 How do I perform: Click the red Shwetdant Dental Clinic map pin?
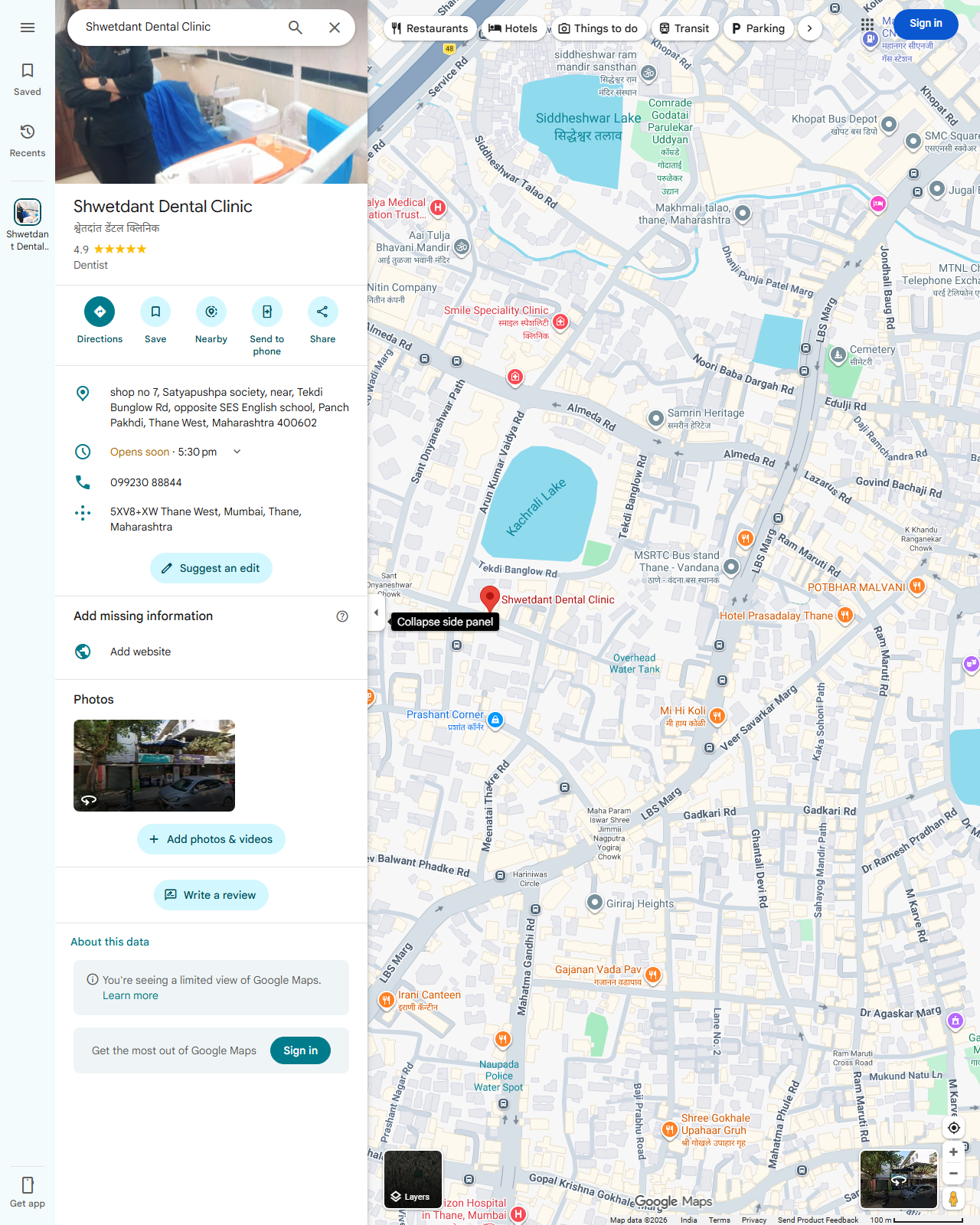[x=489, y=599]
